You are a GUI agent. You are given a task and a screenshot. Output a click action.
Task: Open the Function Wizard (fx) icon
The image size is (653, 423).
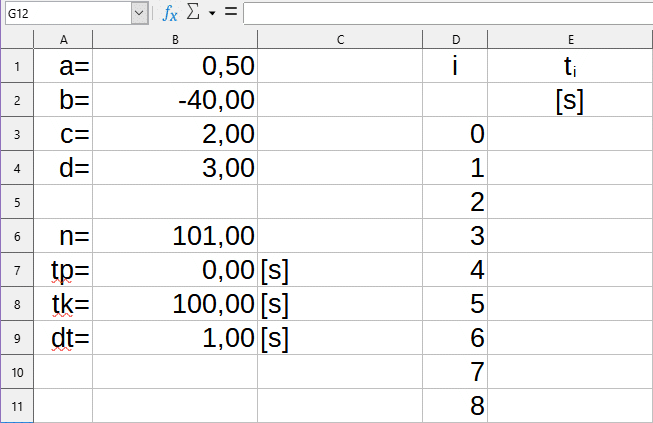coord(170,13)
